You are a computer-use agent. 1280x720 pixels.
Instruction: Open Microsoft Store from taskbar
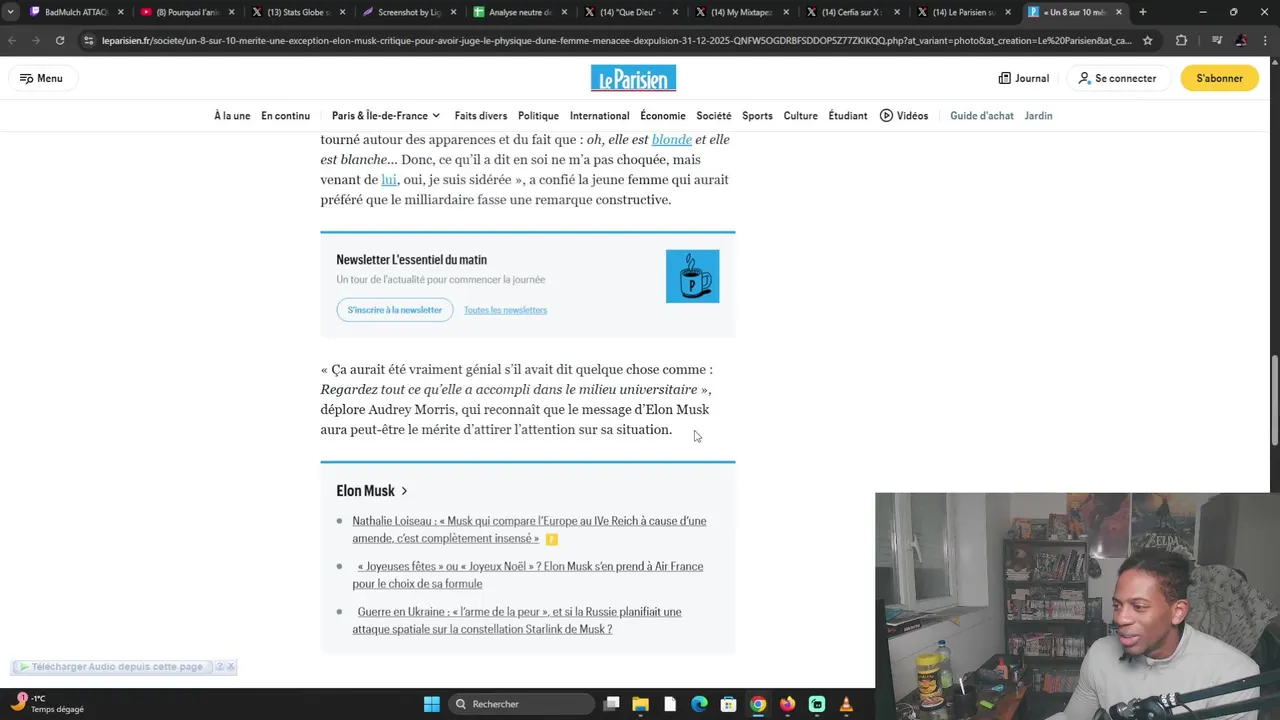coord(729,704)
